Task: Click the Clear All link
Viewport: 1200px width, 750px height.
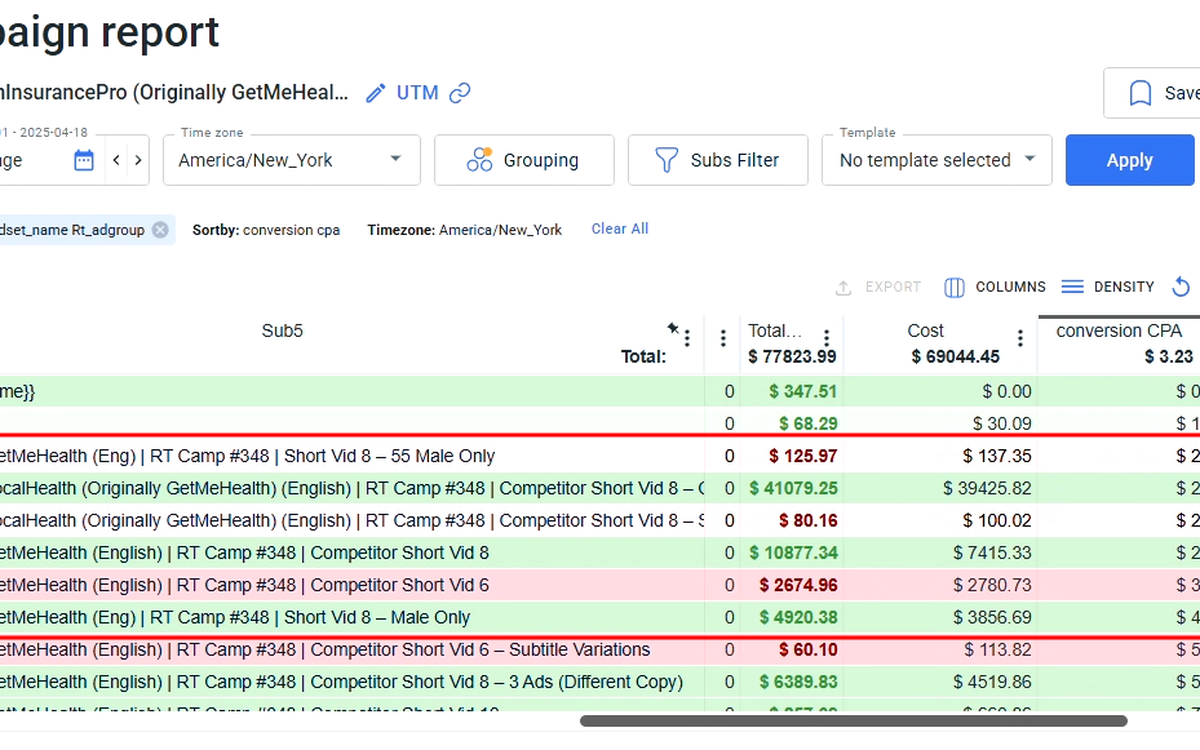Action: tap(620, 229)
